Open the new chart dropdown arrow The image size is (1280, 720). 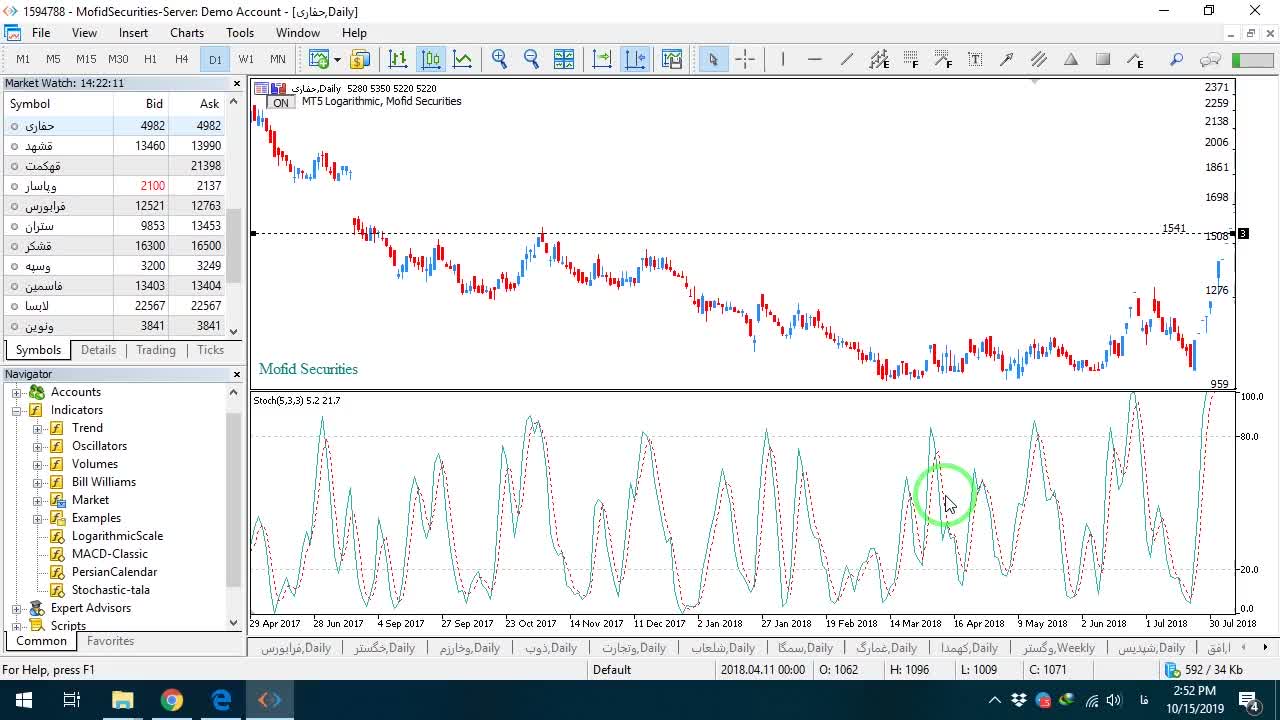pyautogui.click(x=337, y=59)
